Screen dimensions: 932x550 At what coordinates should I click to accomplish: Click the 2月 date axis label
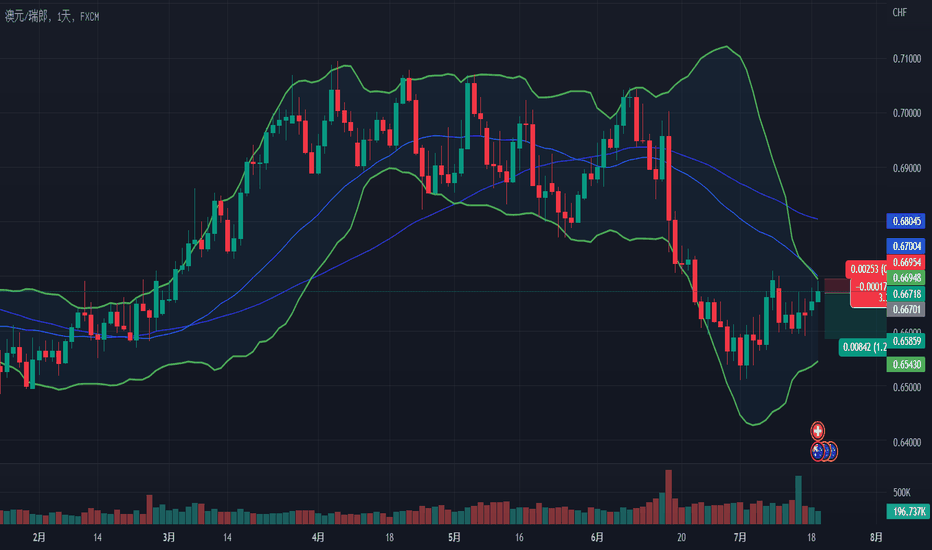click(39, 538)
